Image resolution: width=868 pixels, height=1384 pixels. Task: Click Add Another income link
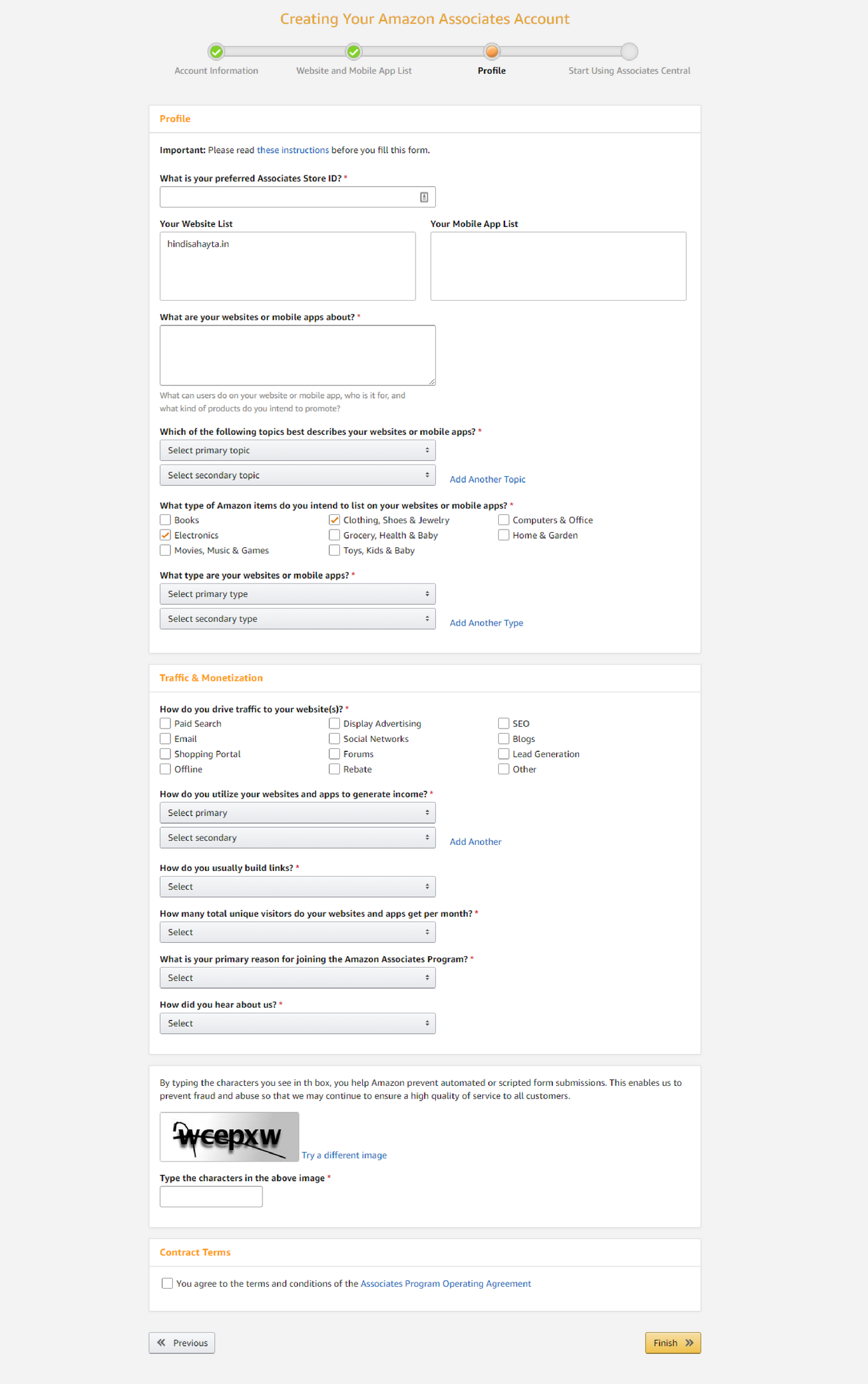tap(475, 842)
